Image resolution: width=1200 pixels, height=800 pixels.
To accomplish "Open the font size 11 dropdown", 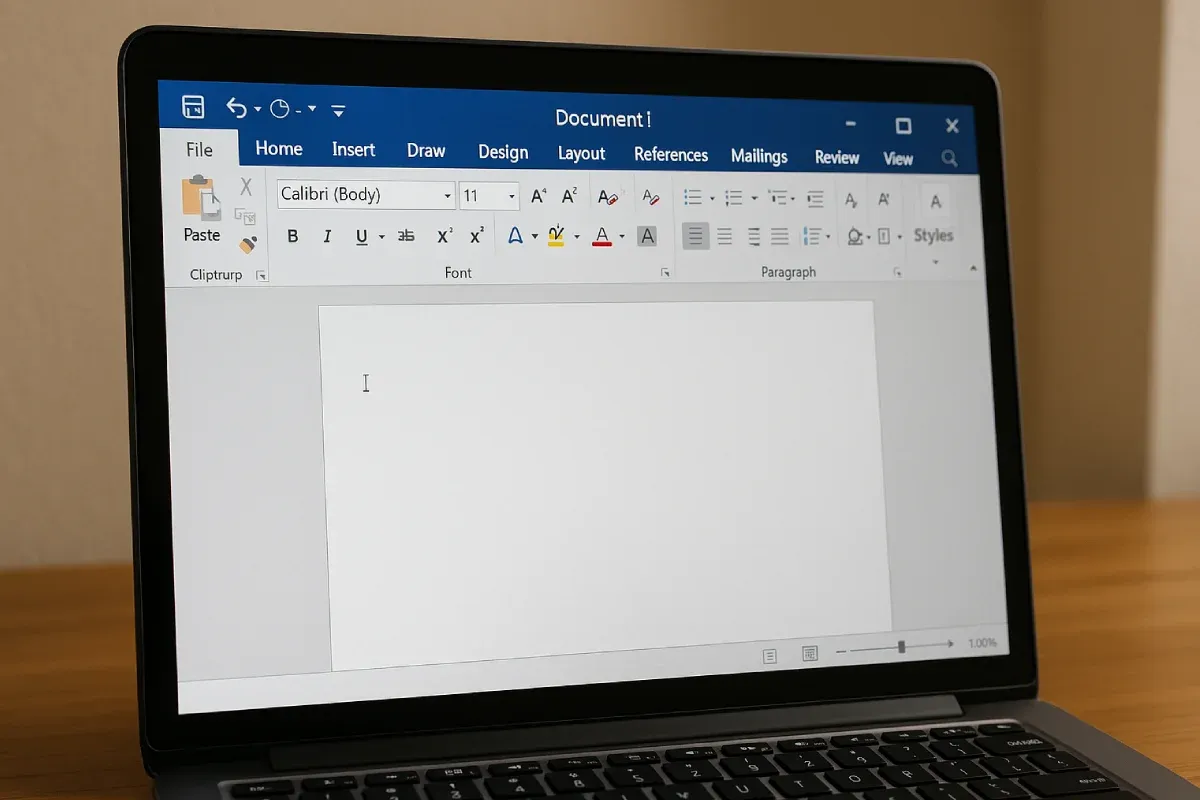I will (489, 196).
